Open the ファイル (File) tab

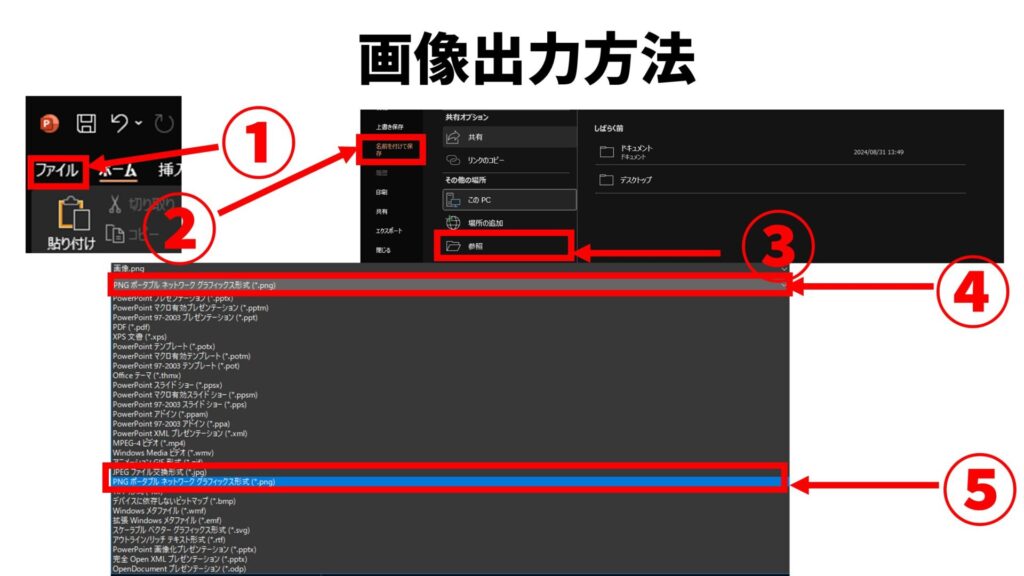pos(57,171)
